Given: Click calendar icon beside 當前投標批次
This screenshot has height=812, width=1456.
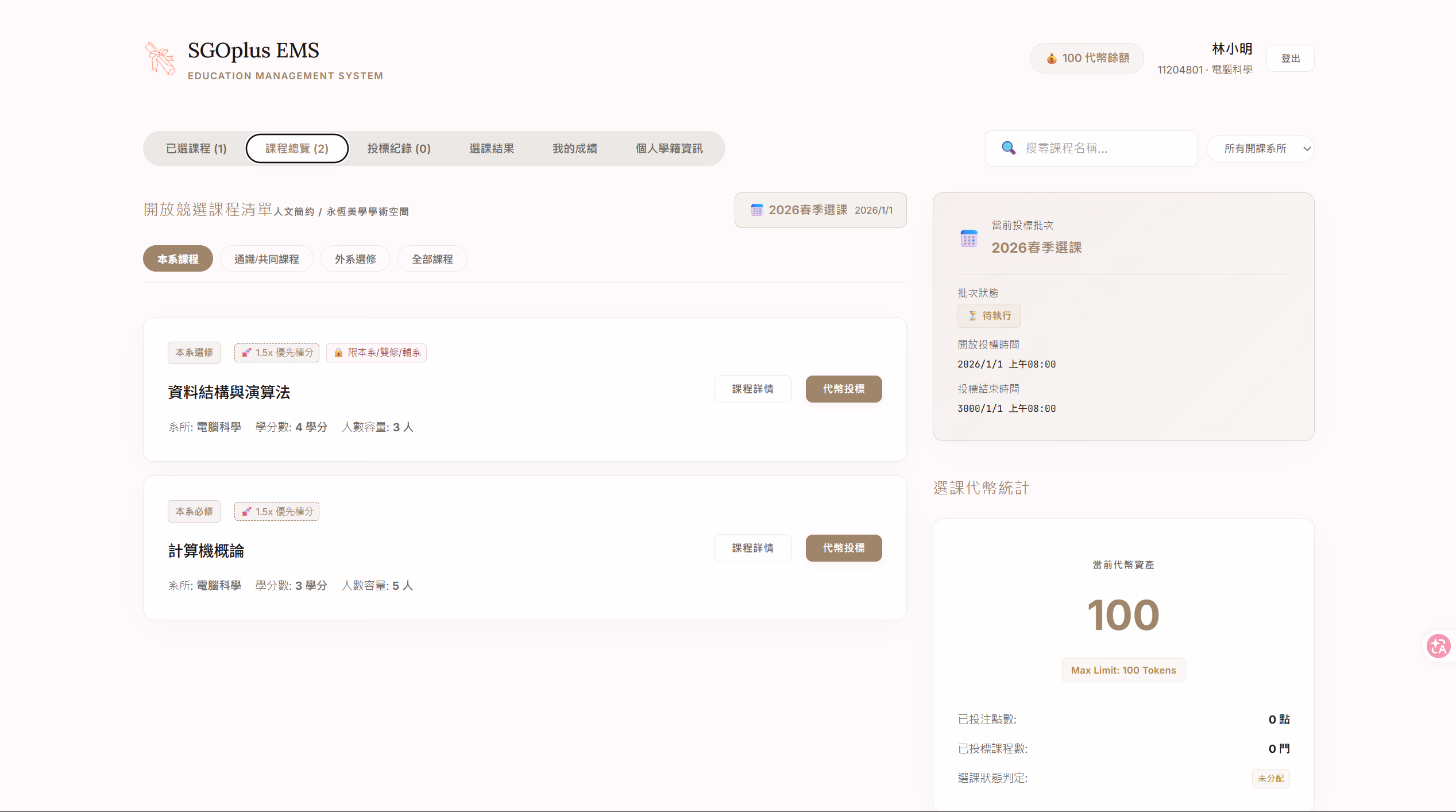Looking at the screenshot, I should tap(969, 238).
